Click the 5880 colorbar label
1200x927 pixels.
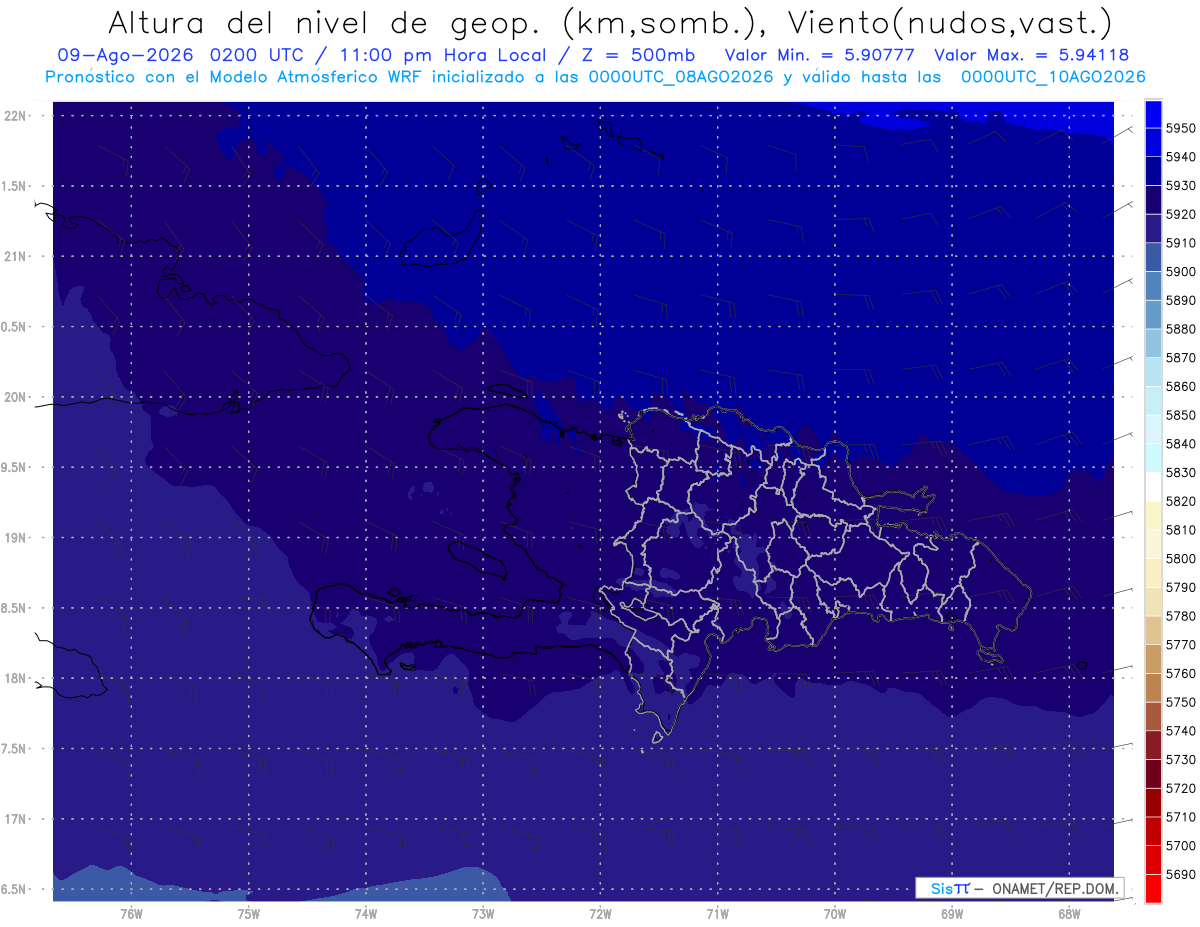click(1181, 329)
